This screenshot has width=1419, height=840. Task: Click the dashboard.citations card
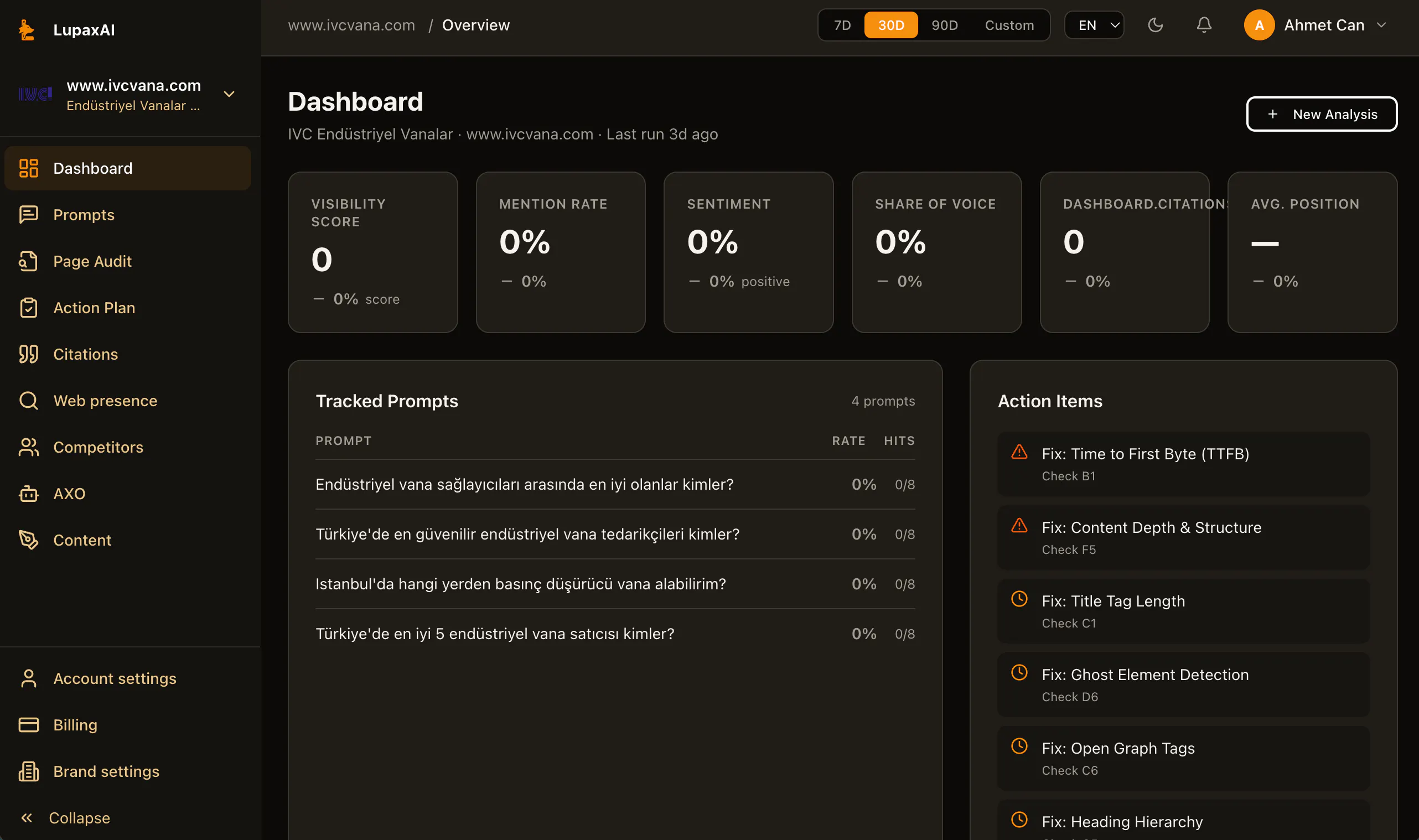coord(1124,252)
